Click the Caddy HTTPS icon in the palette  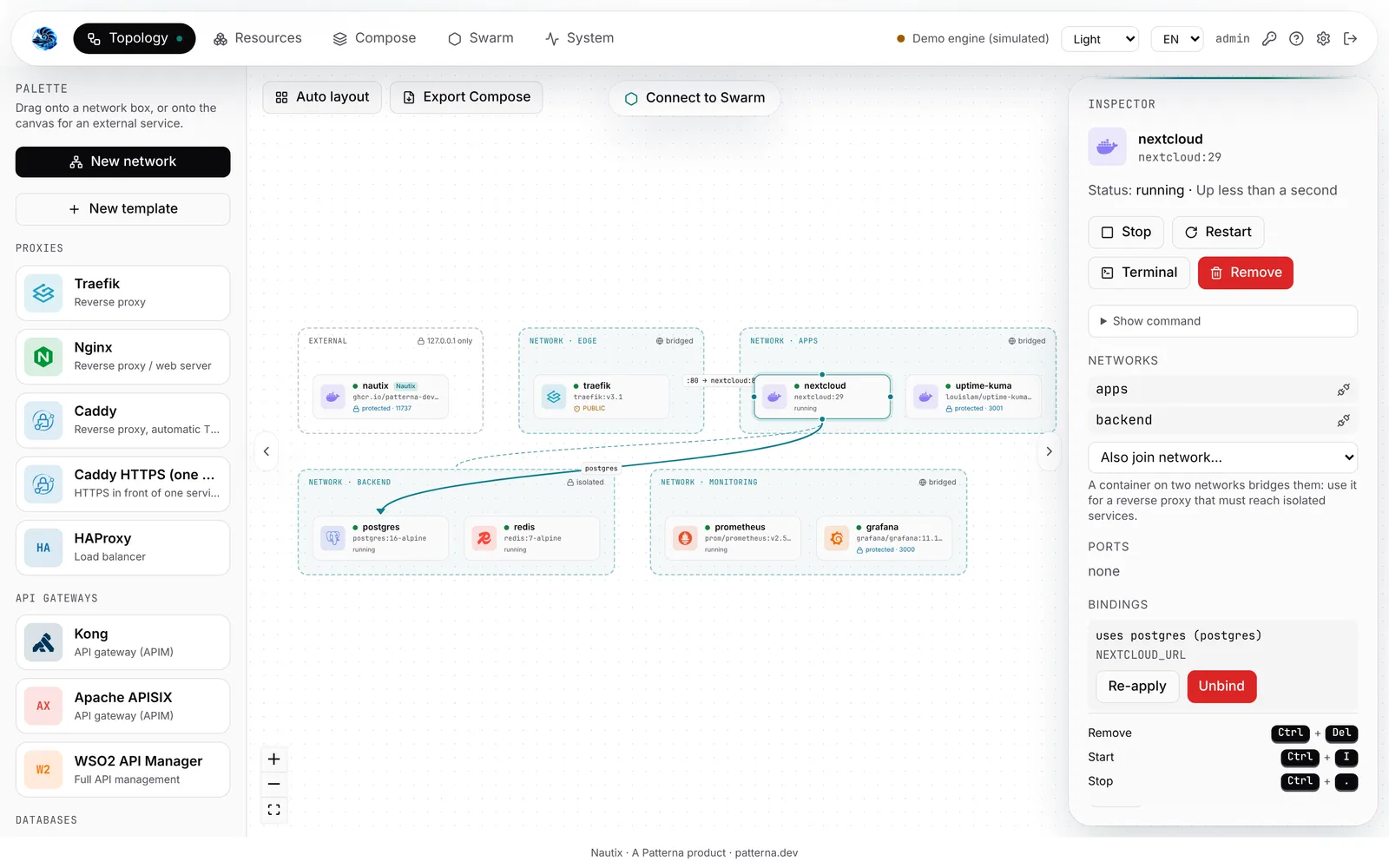click(x=43, y=484)
